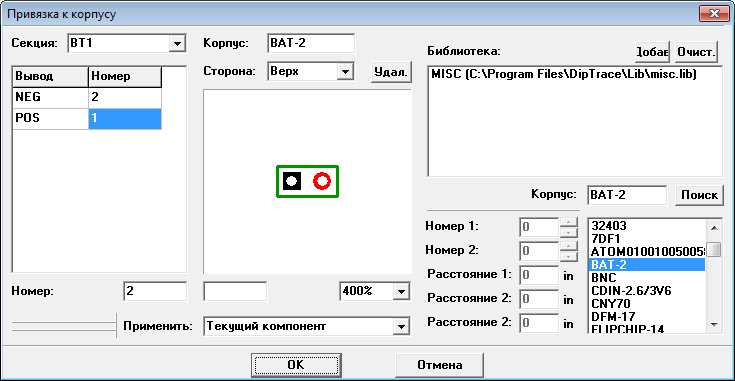Select the black square pad in preview

tap(292, 181)
